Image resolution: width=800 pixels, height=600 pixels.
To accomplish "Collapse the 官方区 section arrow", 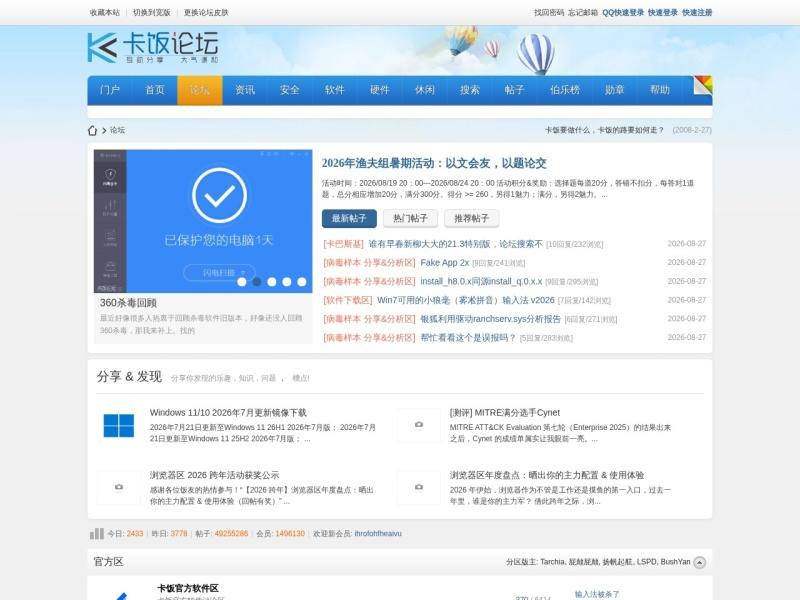I will click(x=700, y=562).
